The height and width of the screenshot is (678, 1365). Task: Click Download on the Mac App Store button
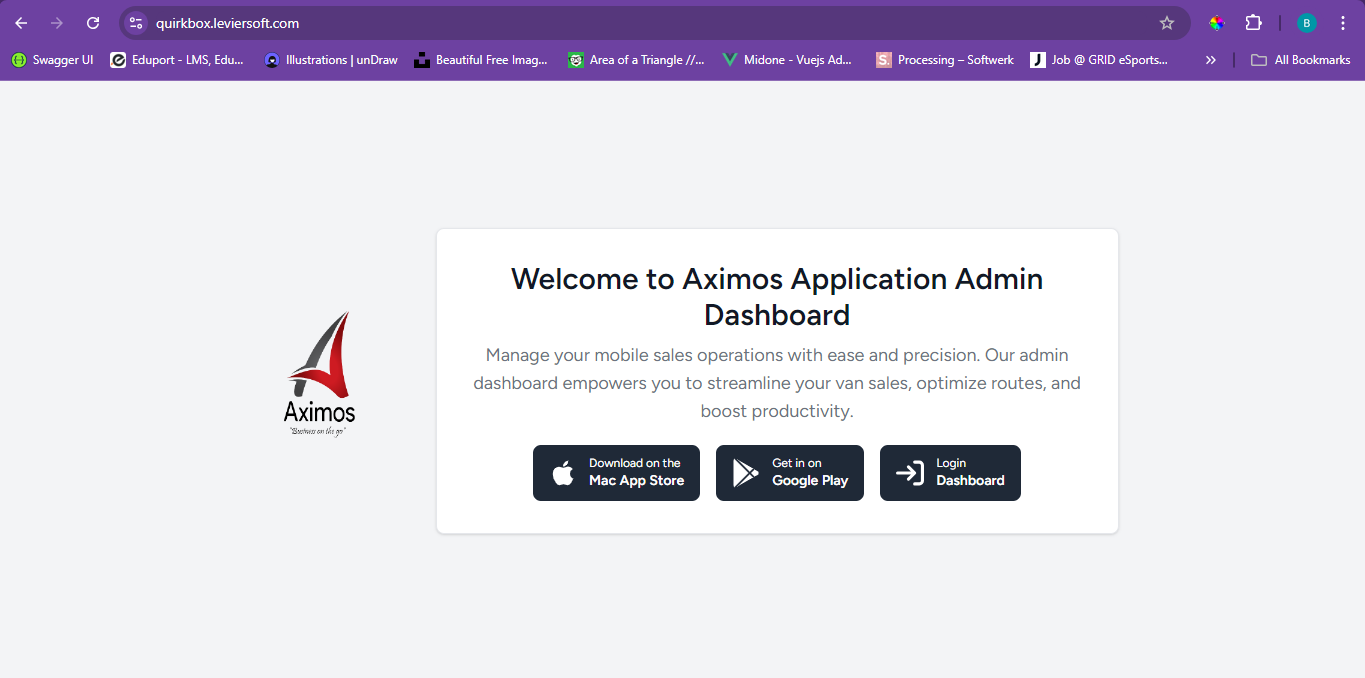click(616, 473)
